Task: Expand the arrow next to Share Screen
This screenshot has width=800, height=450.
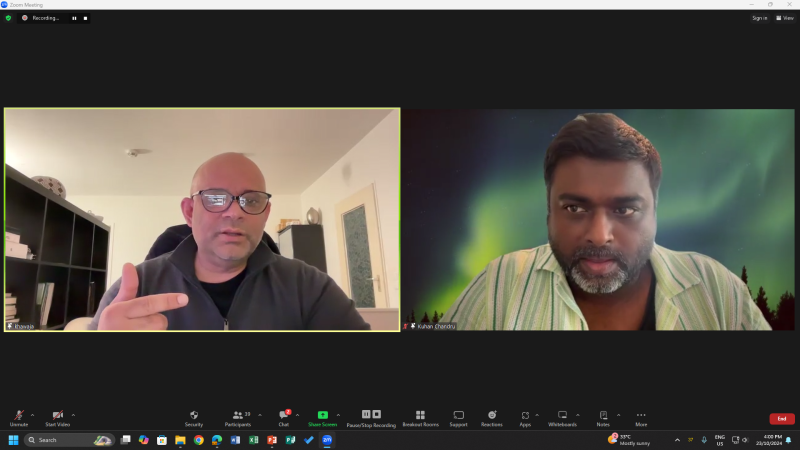Action: pyautogui.click(x=338, y=414)
